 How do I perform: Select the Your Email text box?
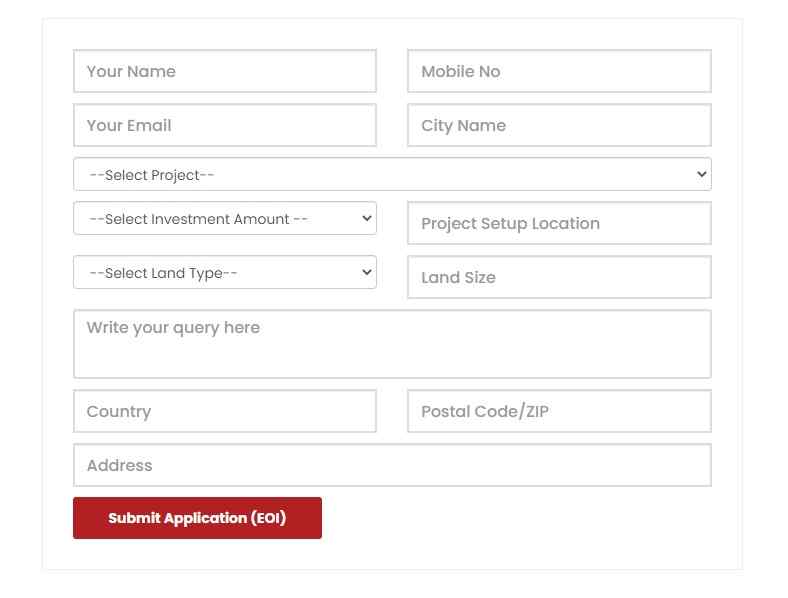coord(224,125)
